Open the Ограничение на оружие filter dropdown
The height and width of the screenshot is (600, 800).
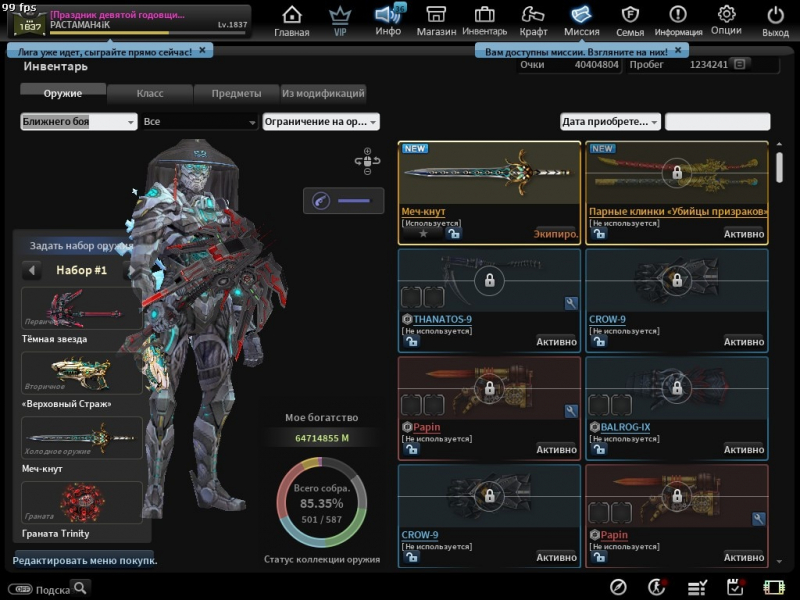click(321, 122)
